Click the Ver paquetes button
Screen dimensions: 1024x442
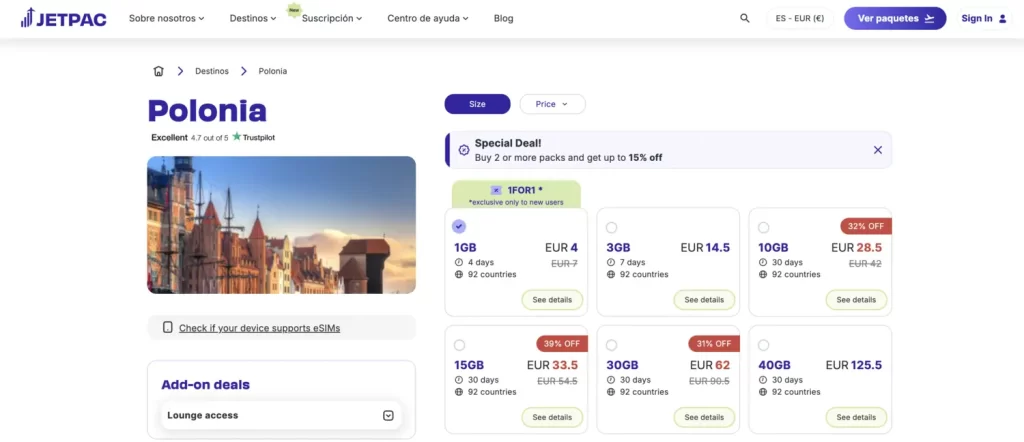coord(895,18)
